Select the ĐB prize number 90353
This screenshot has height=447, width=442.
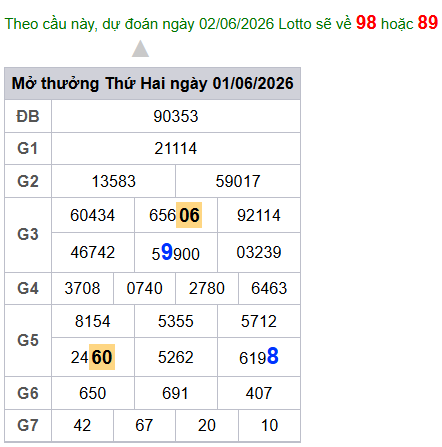point(176,117)
